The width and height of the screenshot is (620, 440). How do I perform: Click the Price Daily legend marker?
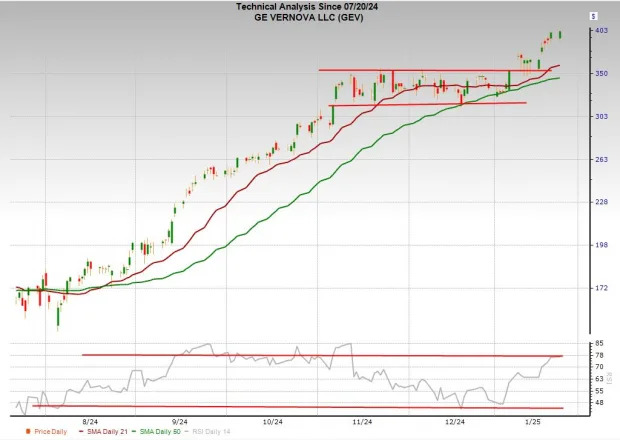pos(28,431)
